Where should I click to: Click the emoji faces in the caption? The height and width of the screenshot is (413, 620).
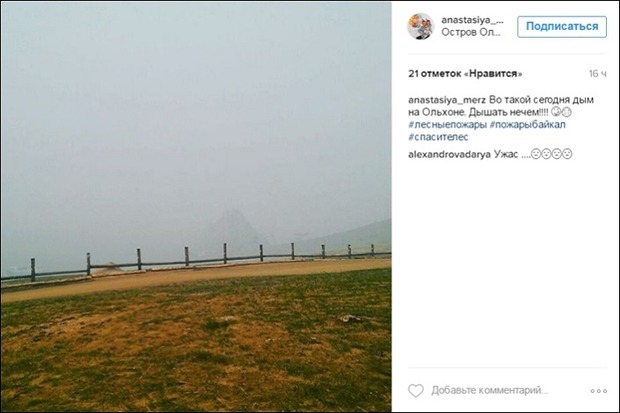[561, 112]
